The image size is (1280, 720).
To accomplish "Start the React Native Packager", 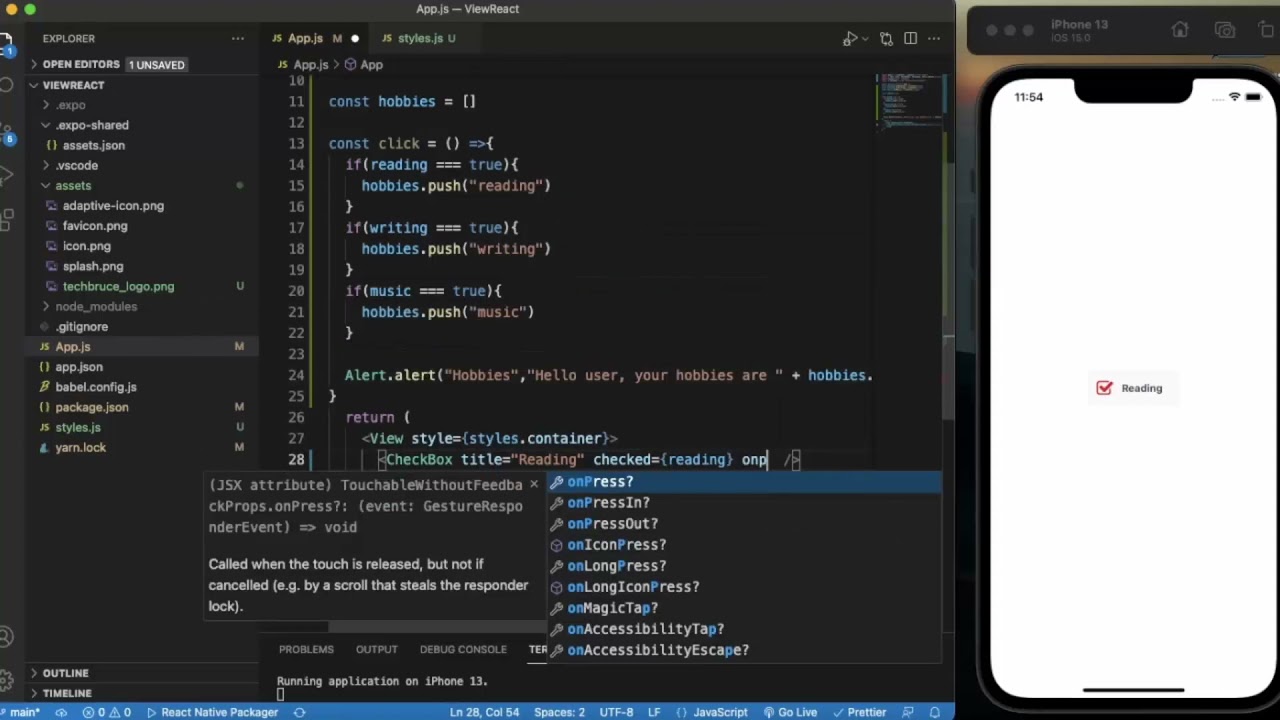I will 212,712.
